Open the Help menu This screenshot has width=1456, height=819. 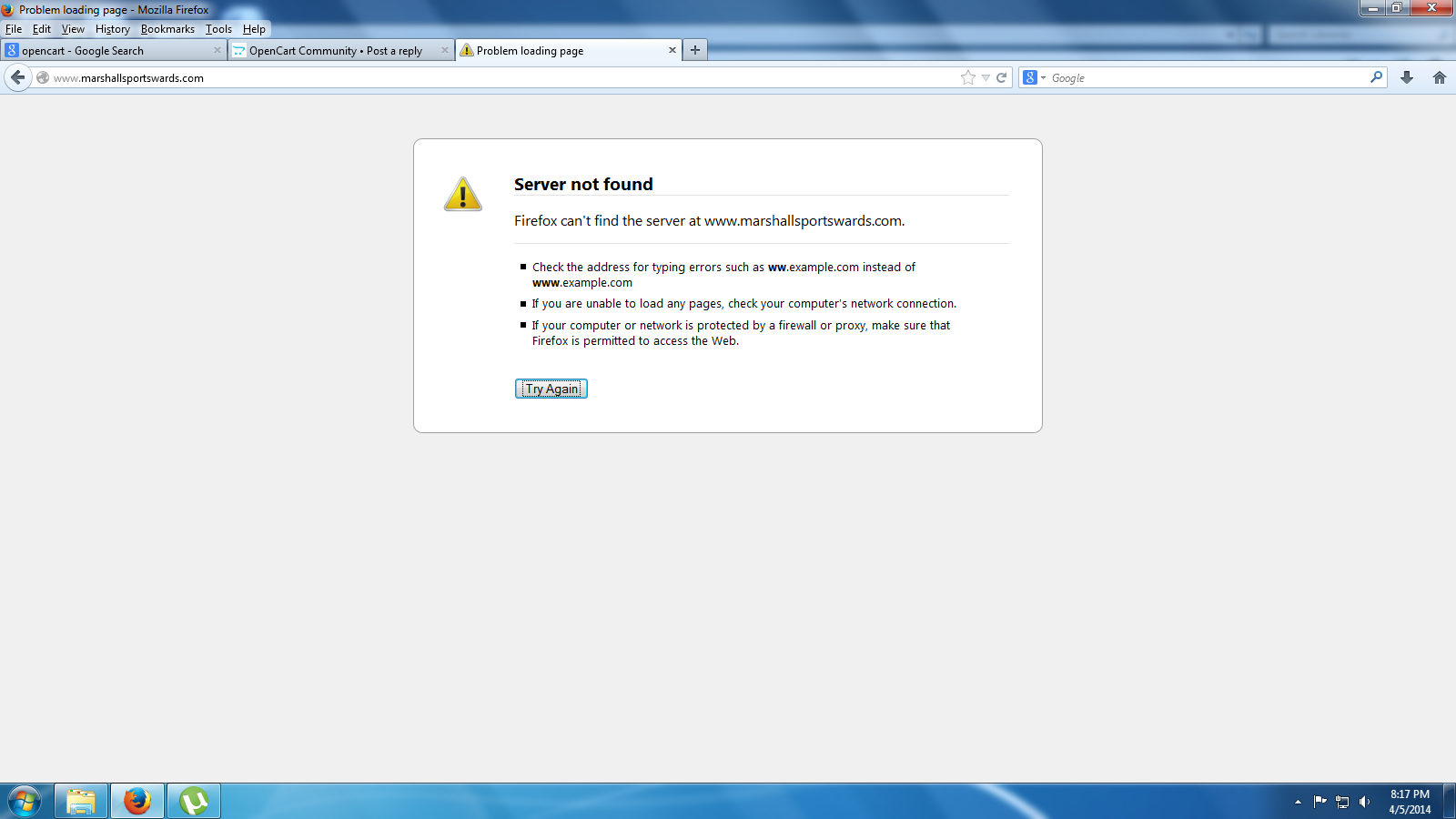pos(254,29)
